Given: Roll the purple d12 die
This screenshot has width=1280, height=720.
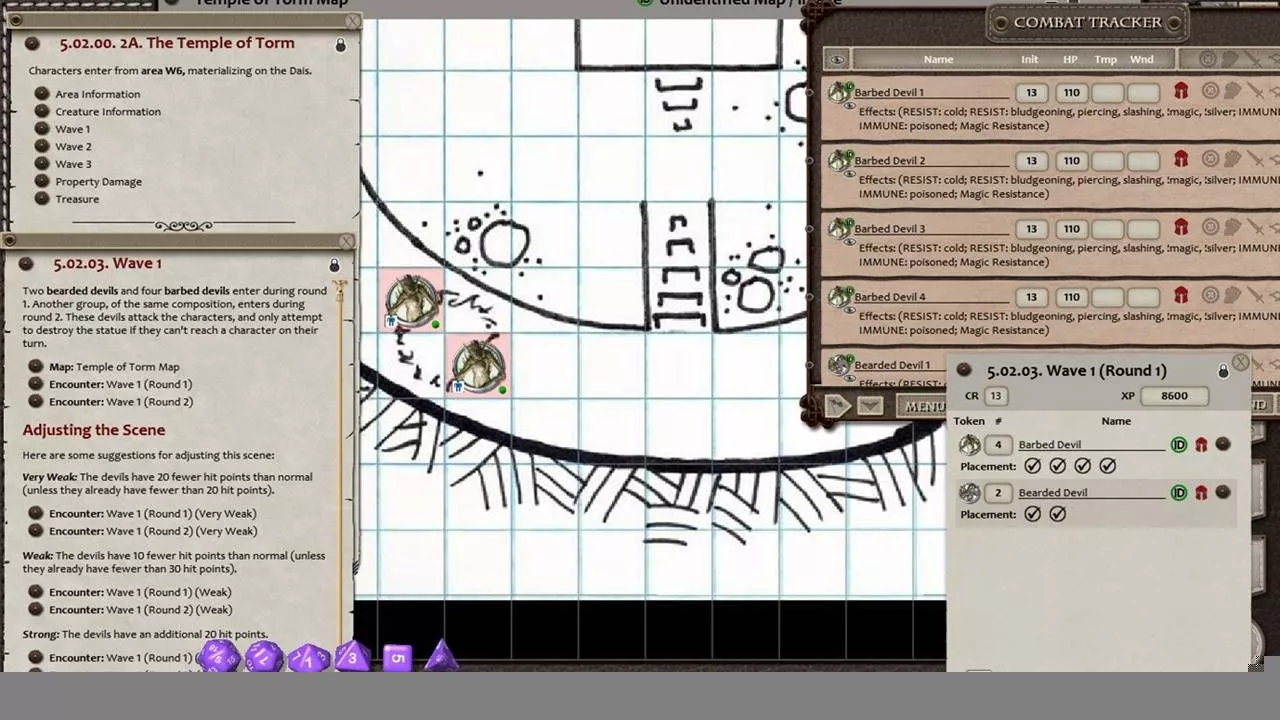Looking at the screenshot, I should click(264, 658).
